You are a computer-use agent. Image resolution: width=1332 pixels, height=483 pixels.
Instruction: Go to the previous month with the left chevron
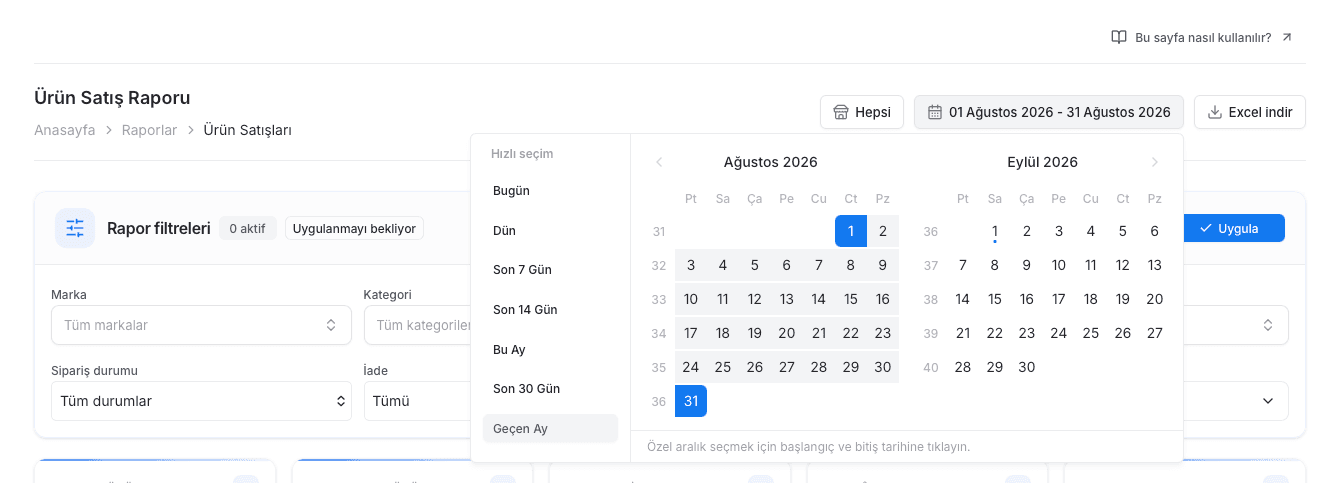tap(659, 162)
